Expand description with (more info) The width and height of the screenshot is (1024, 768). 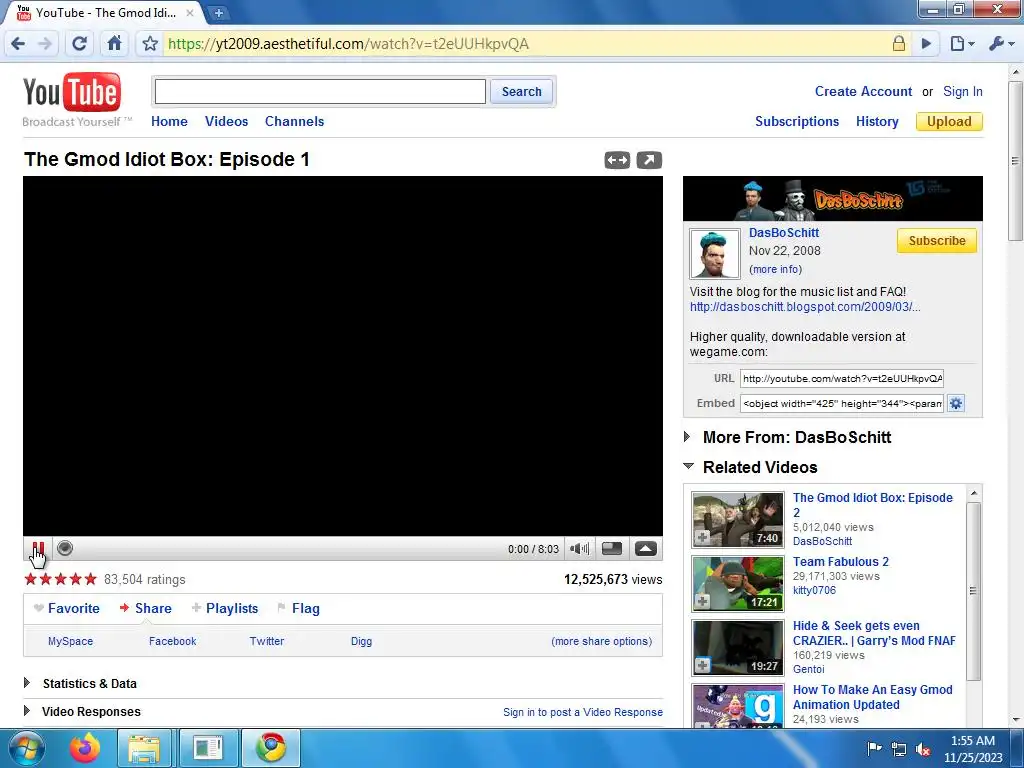pyautogui.click(x=775, y=269)
